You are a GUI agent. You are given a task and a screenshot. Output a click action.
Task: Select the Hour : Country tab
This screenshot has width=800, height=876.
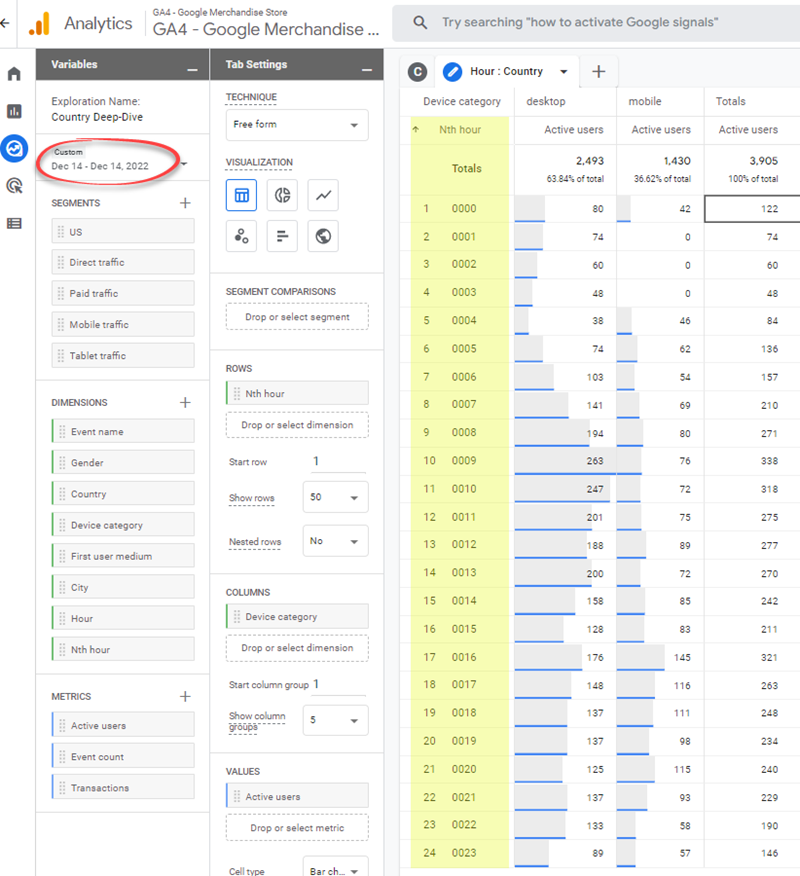point(506,72)
